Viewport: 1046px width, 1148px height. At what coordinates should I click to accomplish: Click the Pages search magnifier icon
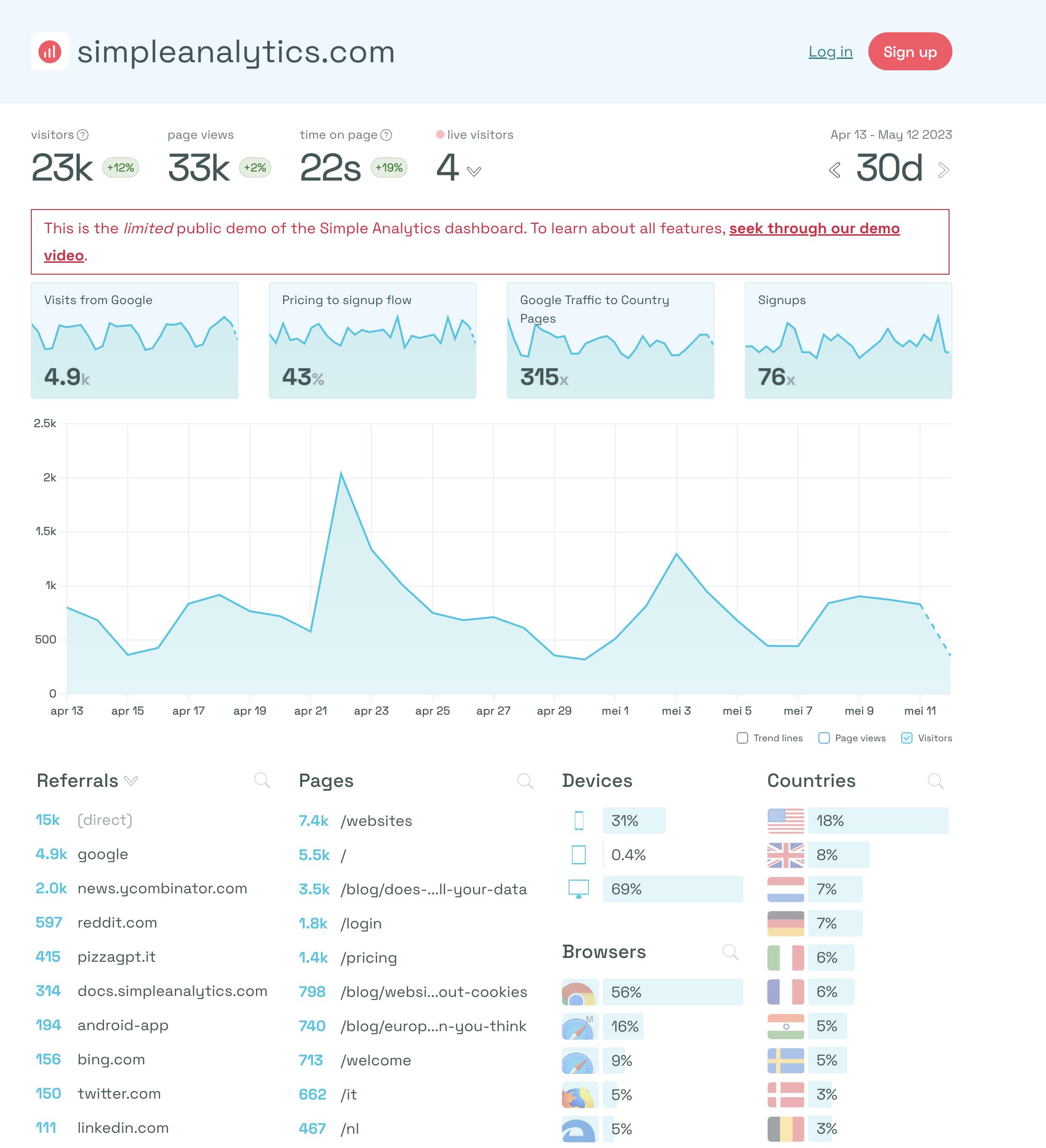526,781
